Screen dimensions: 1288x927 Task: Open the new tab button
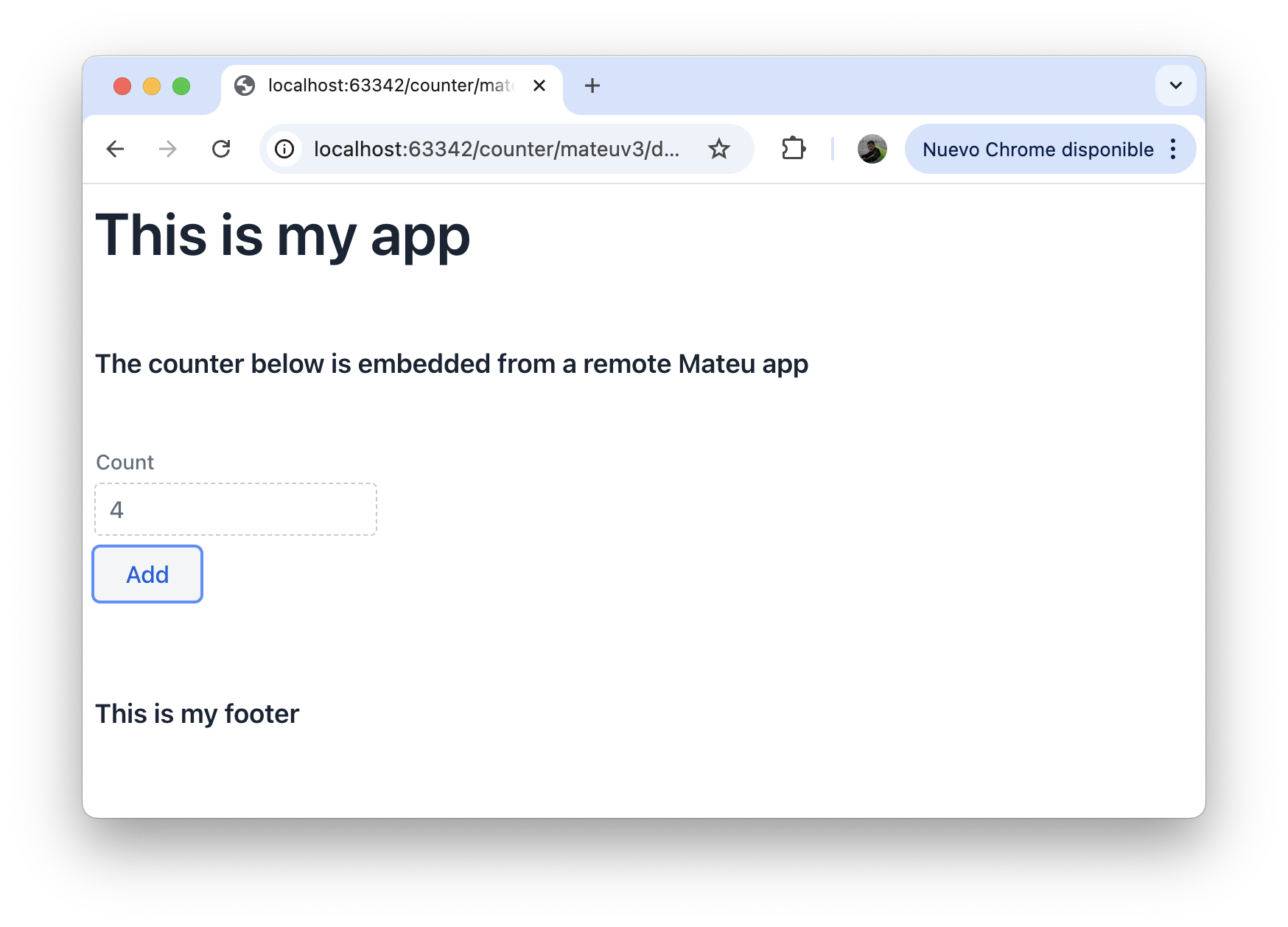(592, 85)
